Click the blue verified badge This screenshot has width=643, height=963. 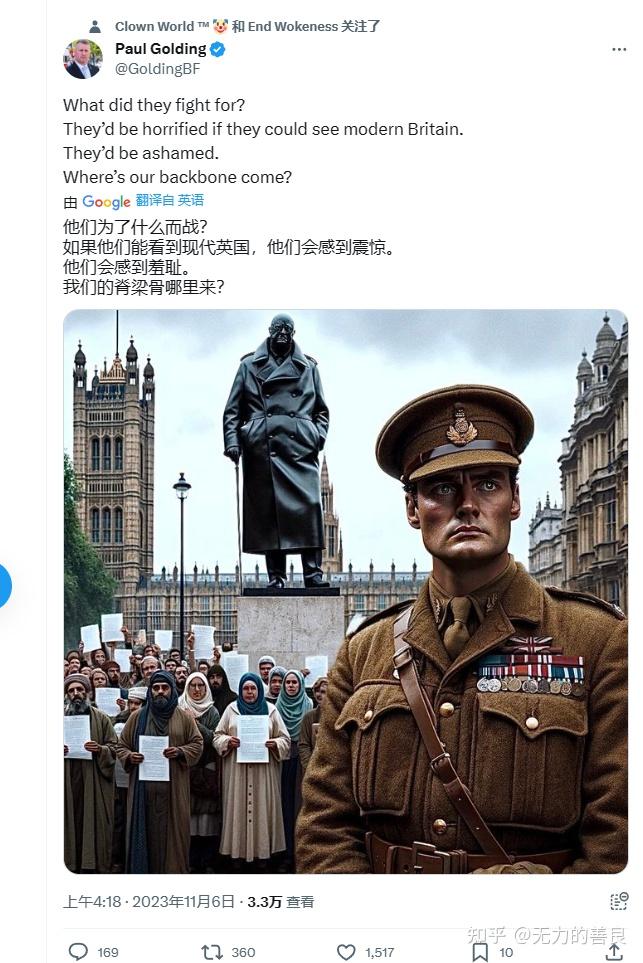coord(217,49)
